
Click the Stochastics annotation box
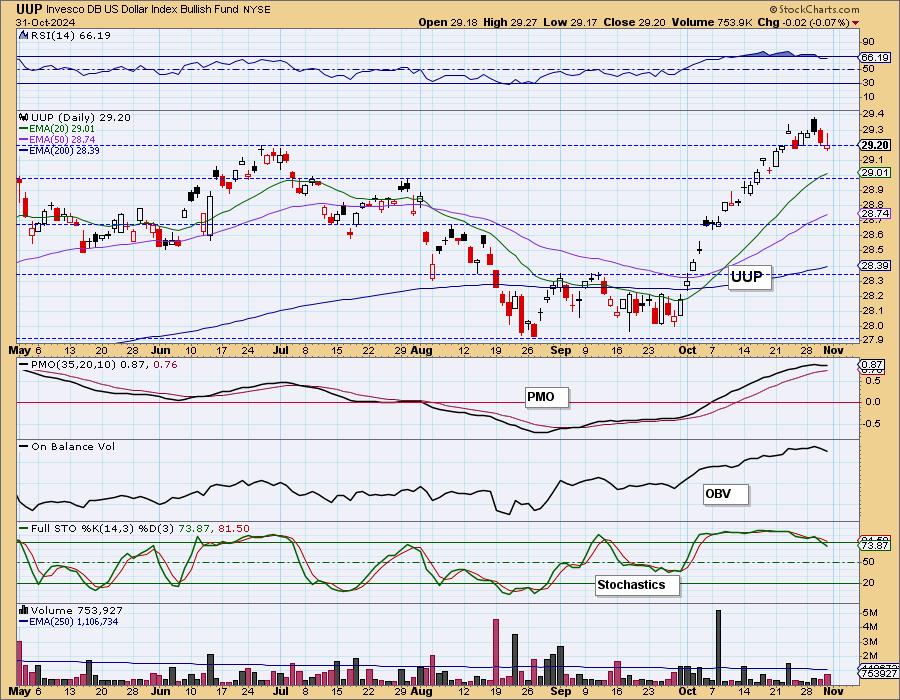click(637, 585)
